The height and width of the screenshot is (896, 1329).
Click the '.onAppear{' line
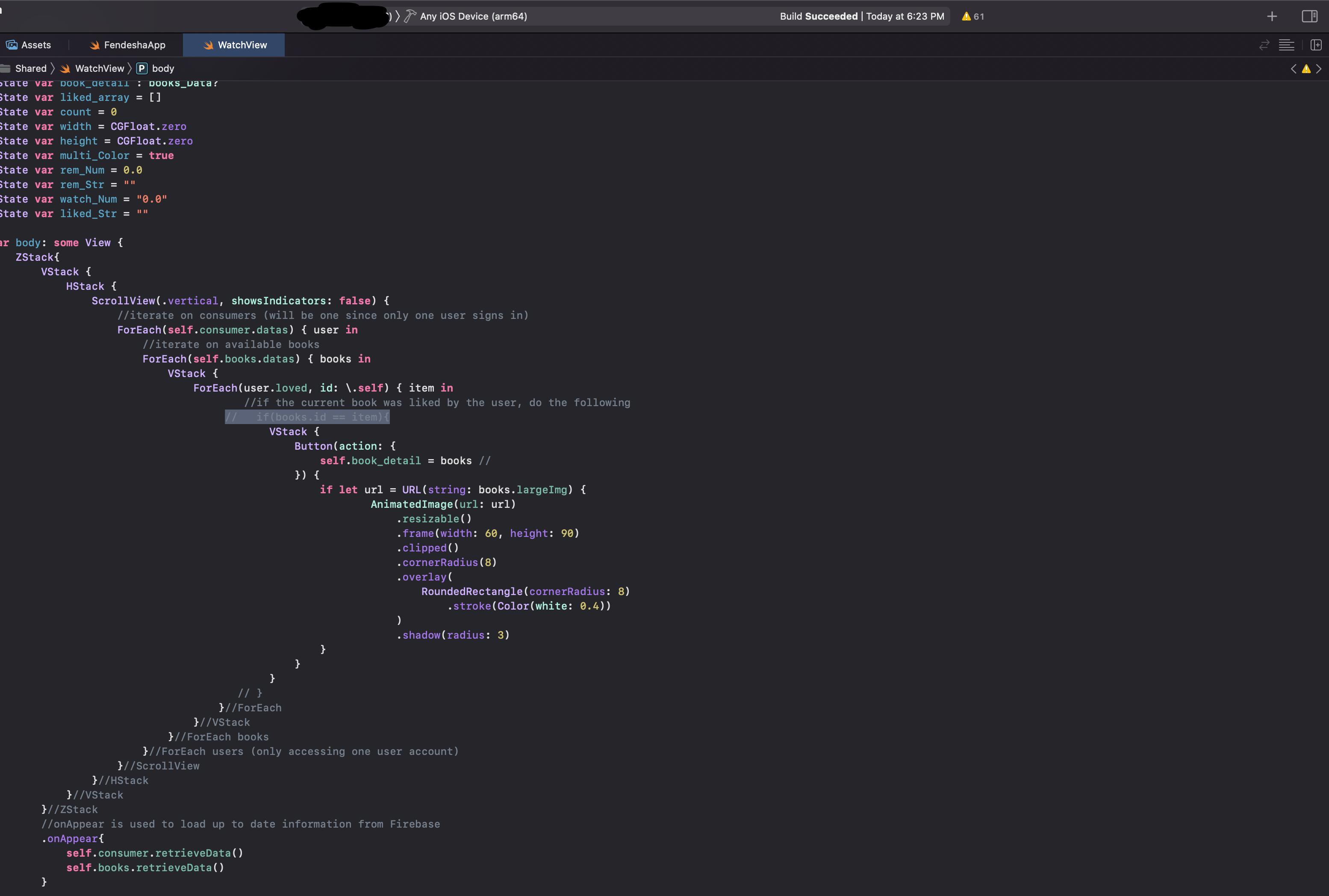(x=73, y=839)
